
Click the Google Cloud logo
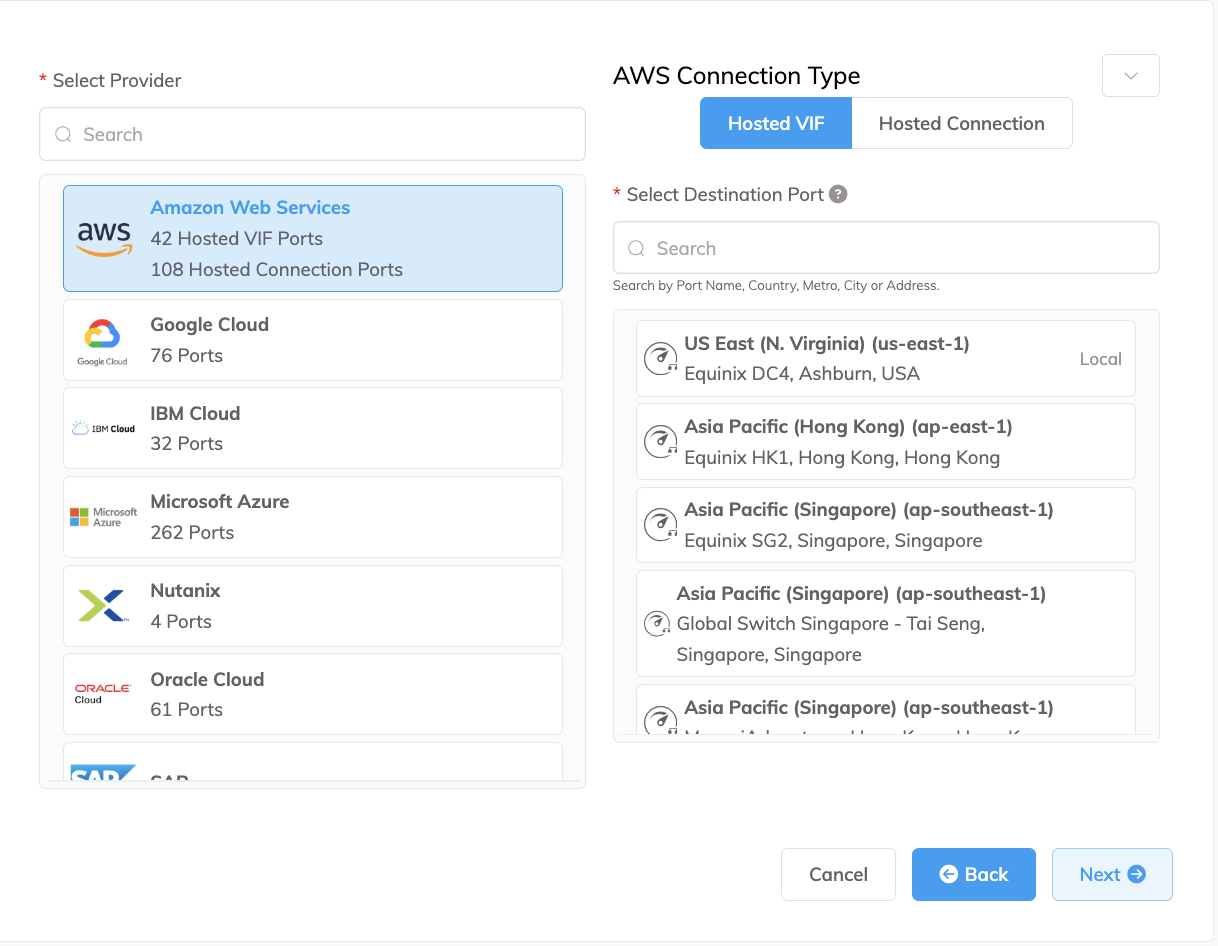tap(102, 338)
